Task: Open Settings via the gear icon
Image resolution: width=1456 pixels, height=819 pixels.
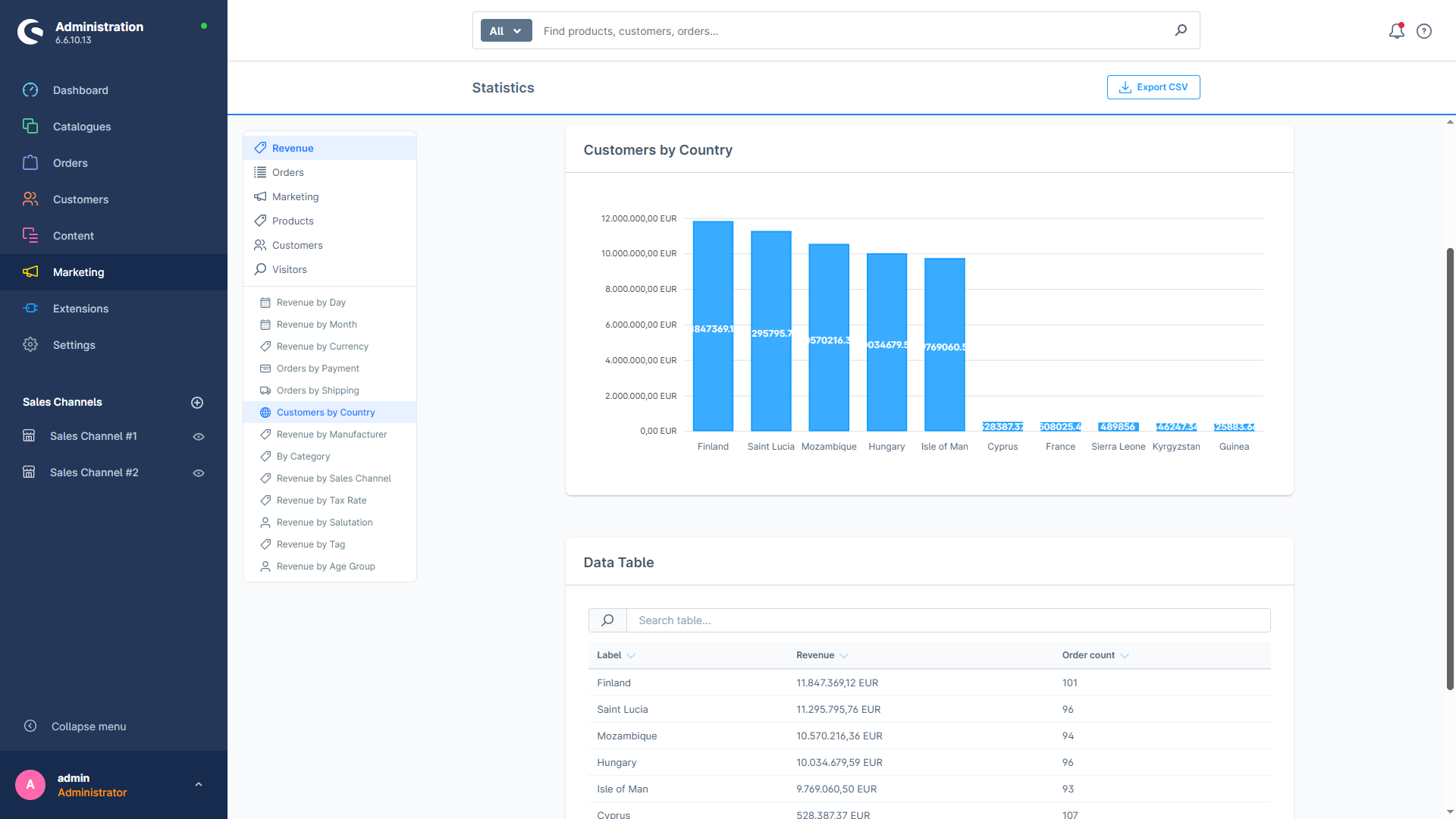Action: pyautogui.click(x=30, y=344)
